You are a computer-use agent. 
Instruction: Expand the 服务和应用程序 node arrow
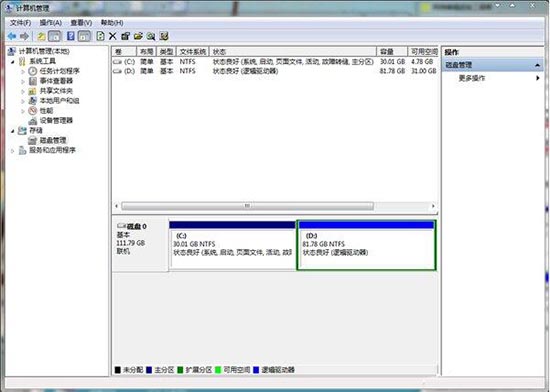[13, 151]
